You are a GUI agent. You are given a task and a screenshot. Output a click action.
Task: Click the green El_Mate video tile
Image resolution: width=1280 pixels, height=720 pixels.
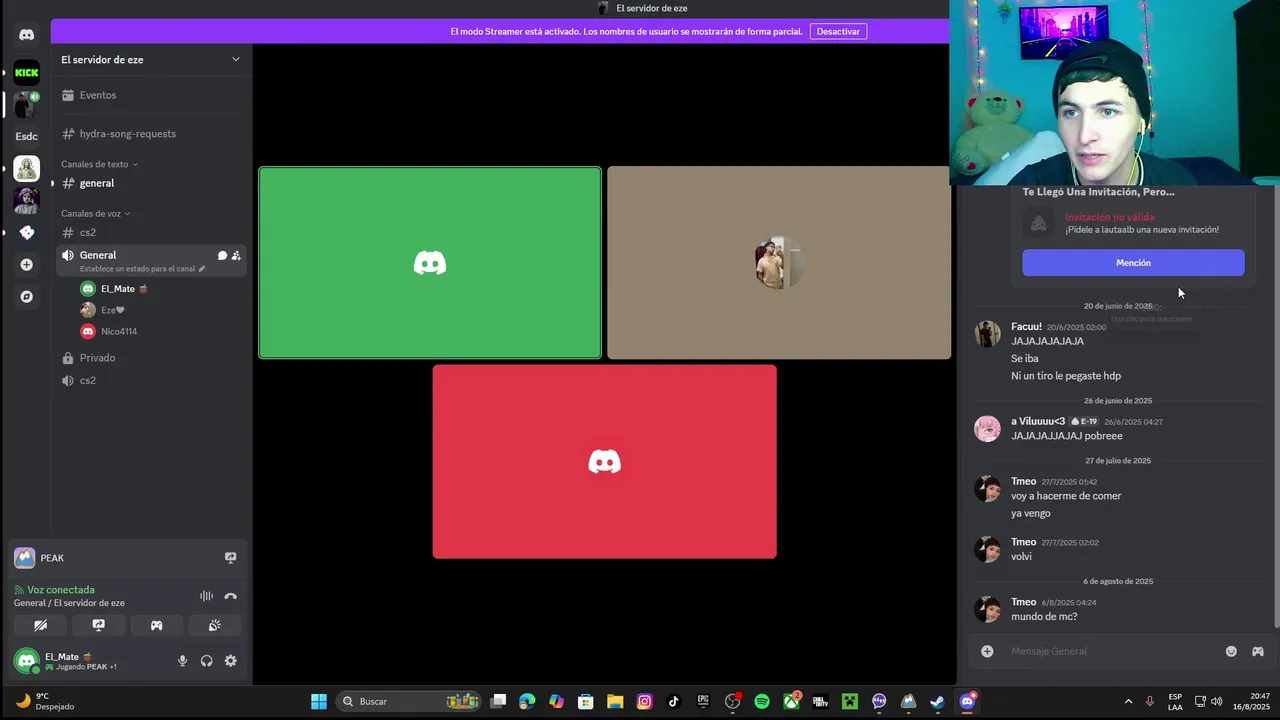click(430, 263)
